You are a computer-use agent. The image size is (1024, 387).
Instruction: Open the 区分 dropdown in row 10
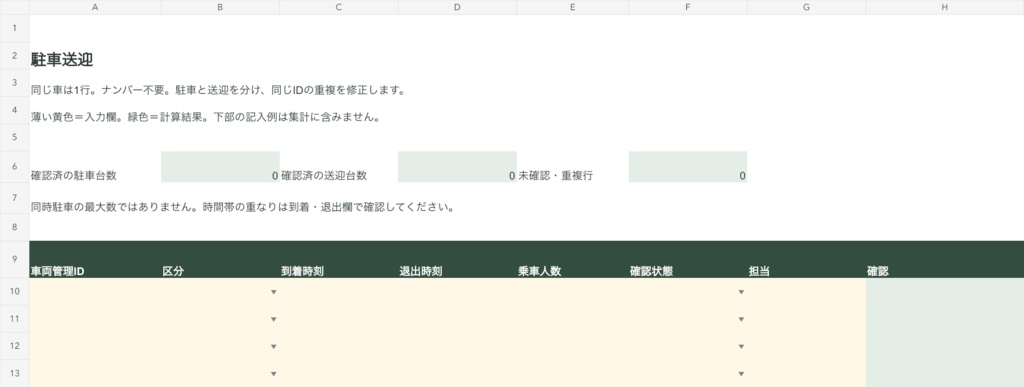pos(274,292)
